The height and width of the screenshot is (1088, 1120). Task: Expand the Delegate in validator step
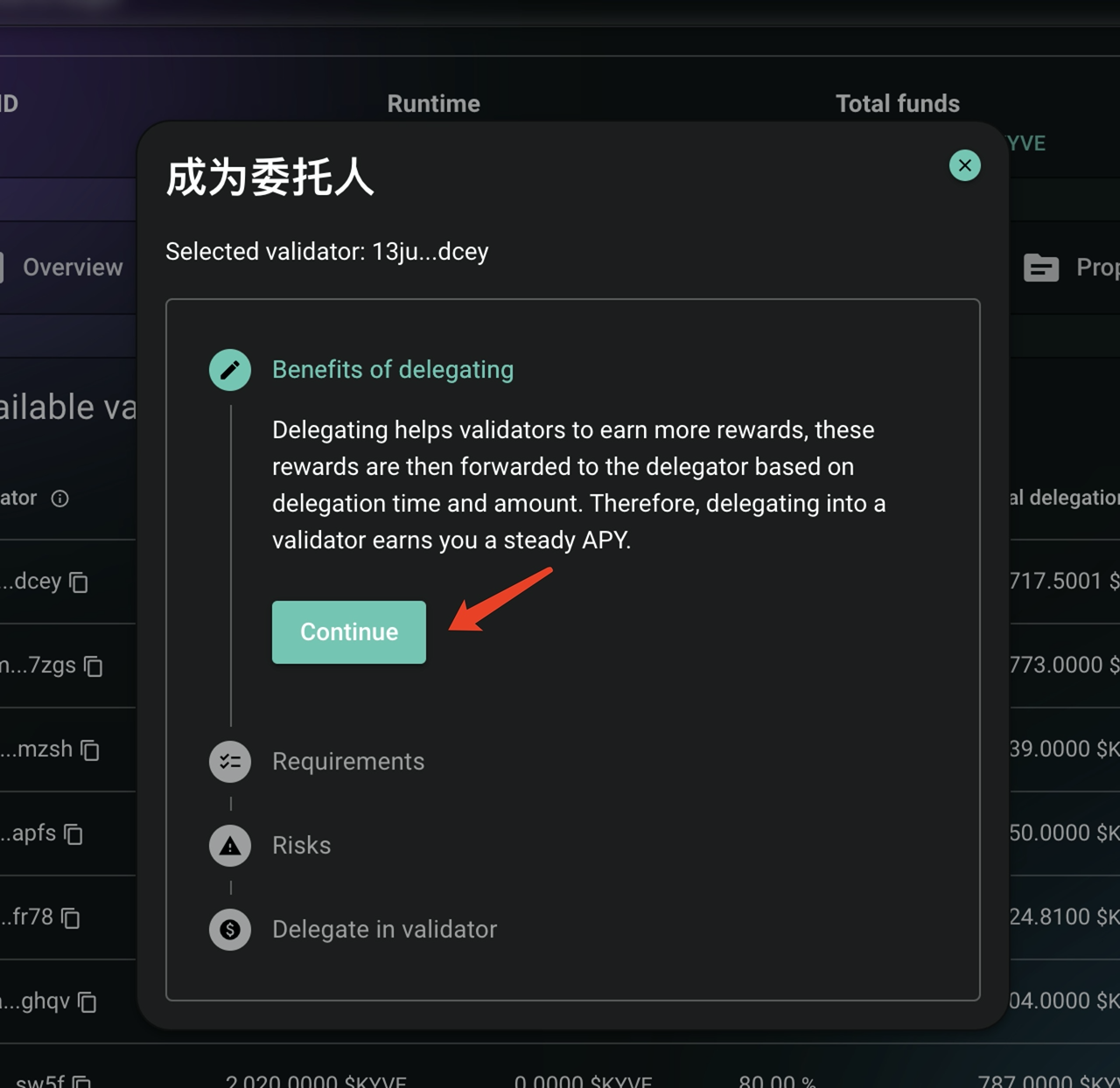coord(384,930)
